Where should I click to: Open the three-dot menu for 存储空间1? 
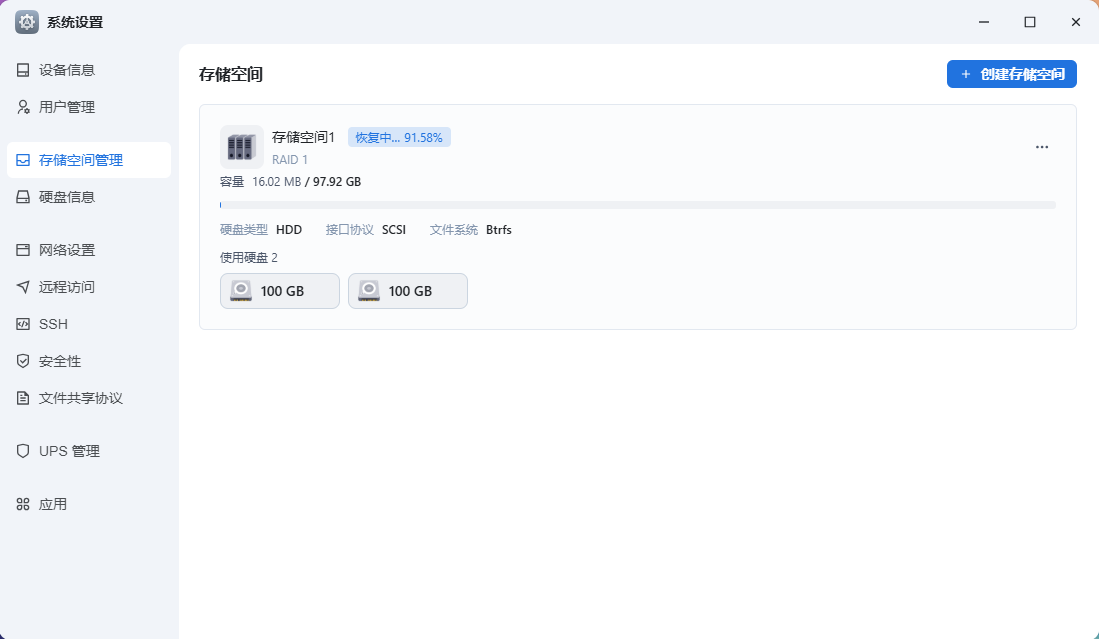point(1041,147)
